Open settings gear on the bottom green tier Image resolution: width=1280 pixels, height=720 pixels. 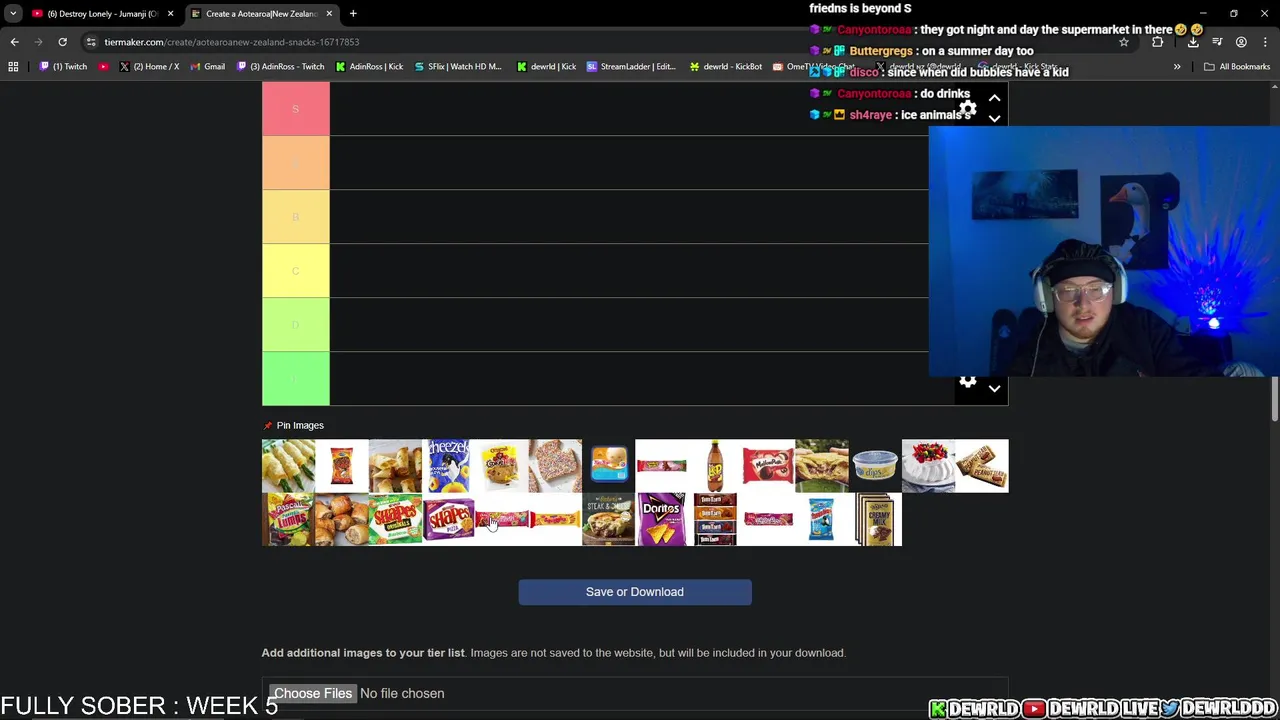point(967,380)
